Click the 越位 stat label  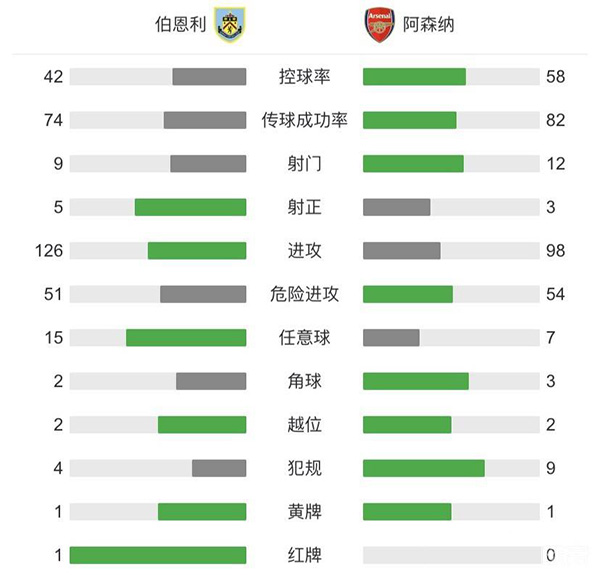point(305,425)
